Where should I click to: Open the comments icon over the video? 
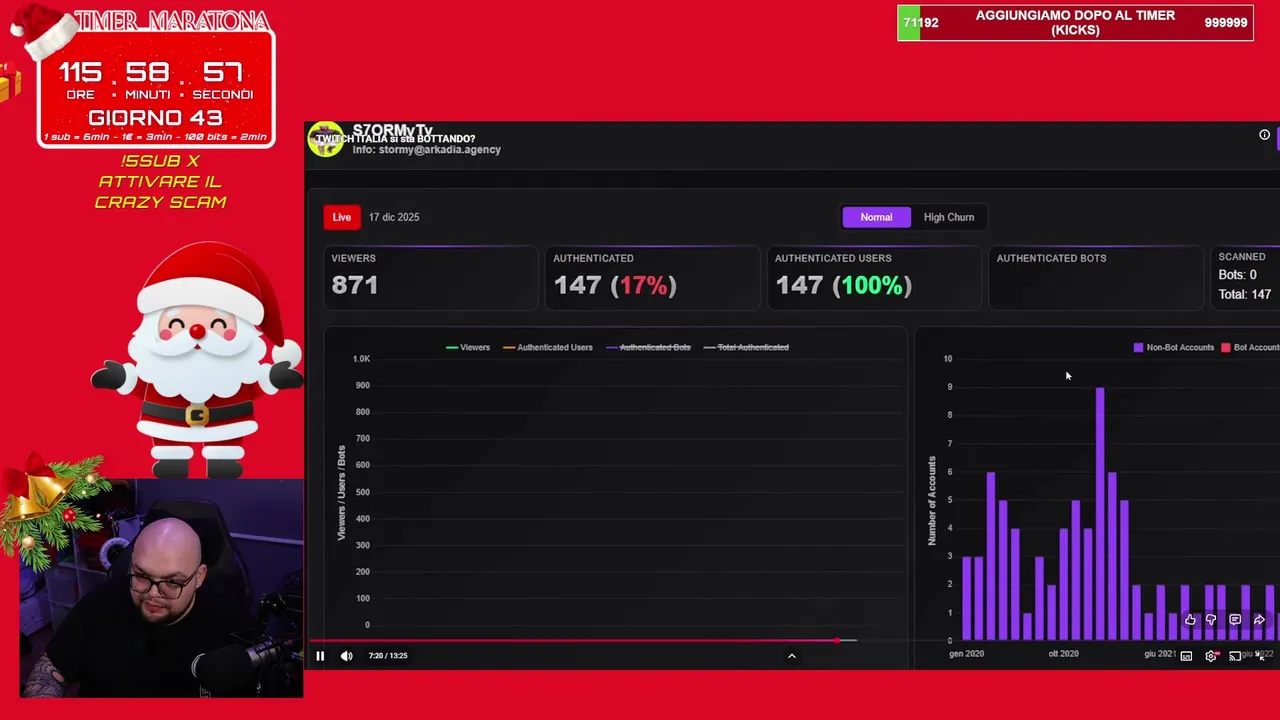(x=1235, y=620)
